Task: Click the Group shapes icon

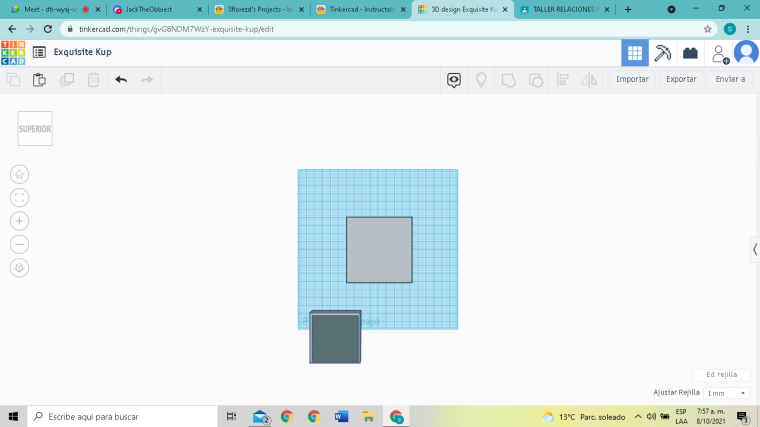Action: [x=508, y=80]
